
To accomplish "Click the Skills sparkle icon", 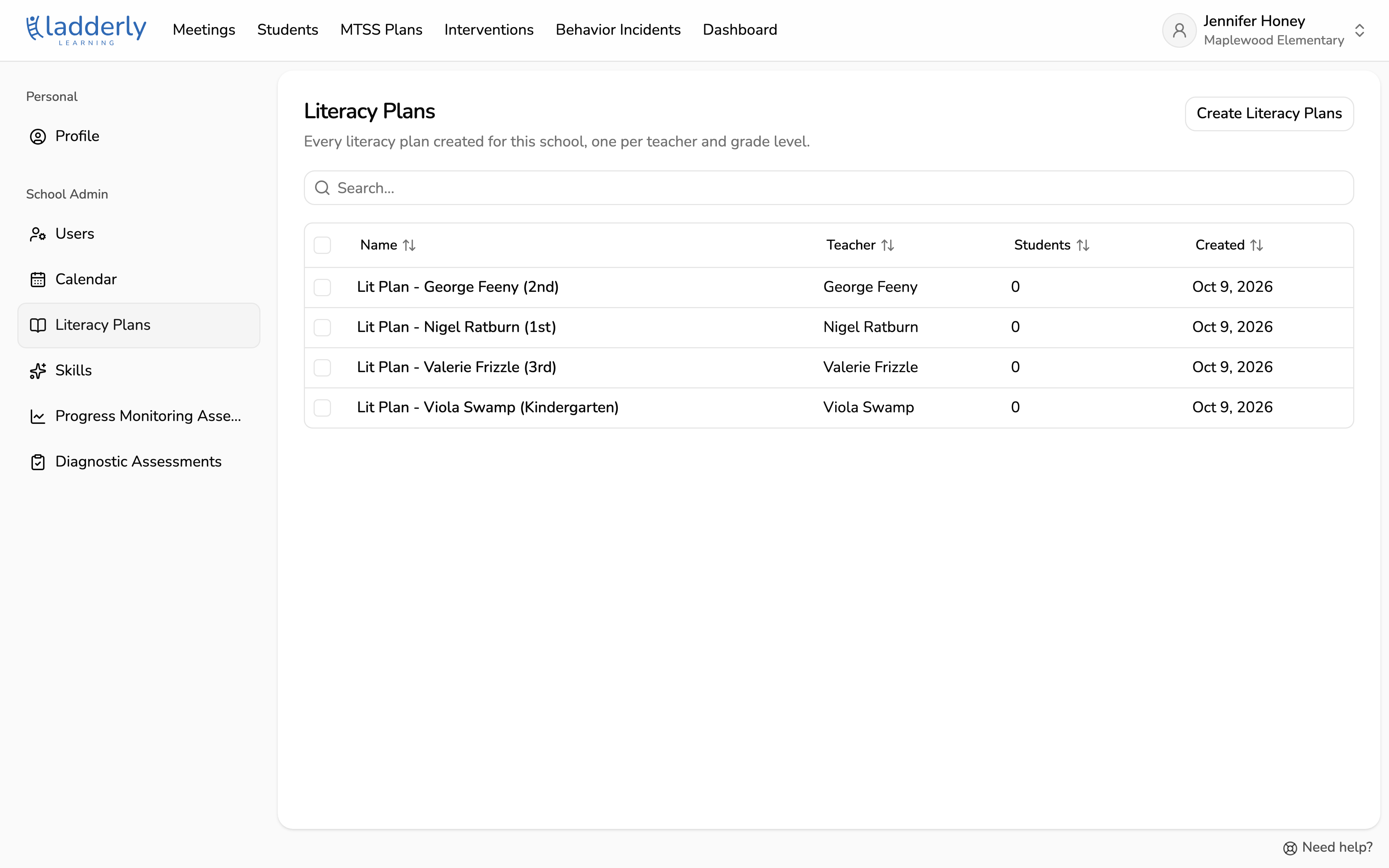I will tap(38, 371).
